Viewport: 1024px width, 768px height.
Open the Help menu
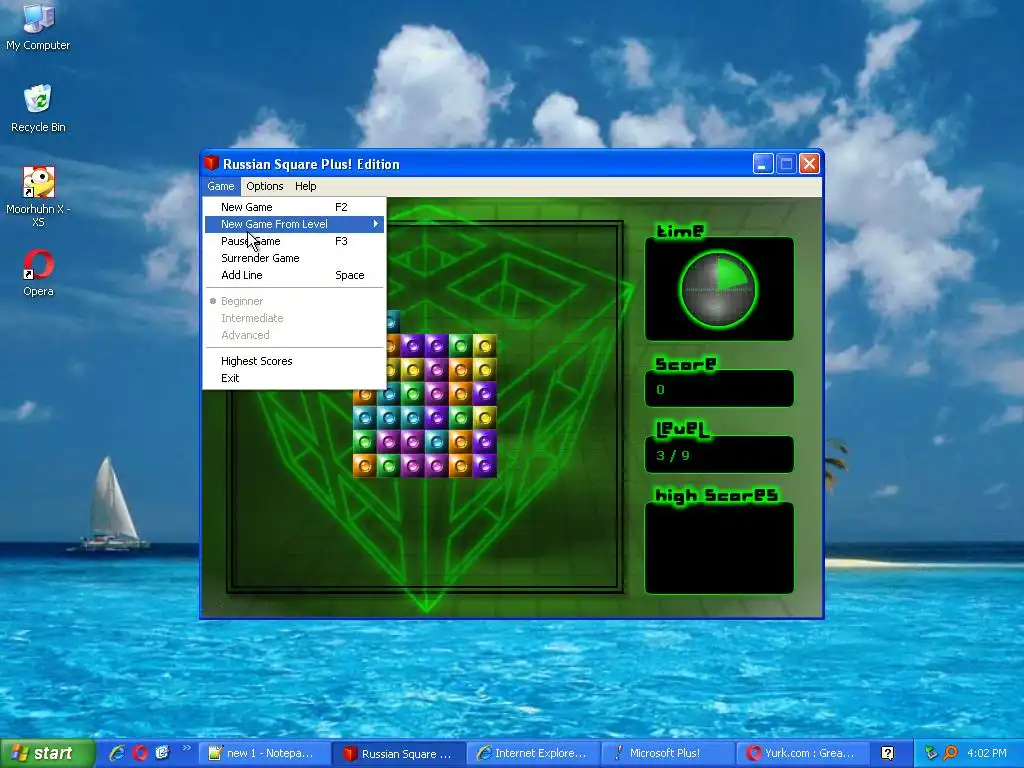click(305, 186)
